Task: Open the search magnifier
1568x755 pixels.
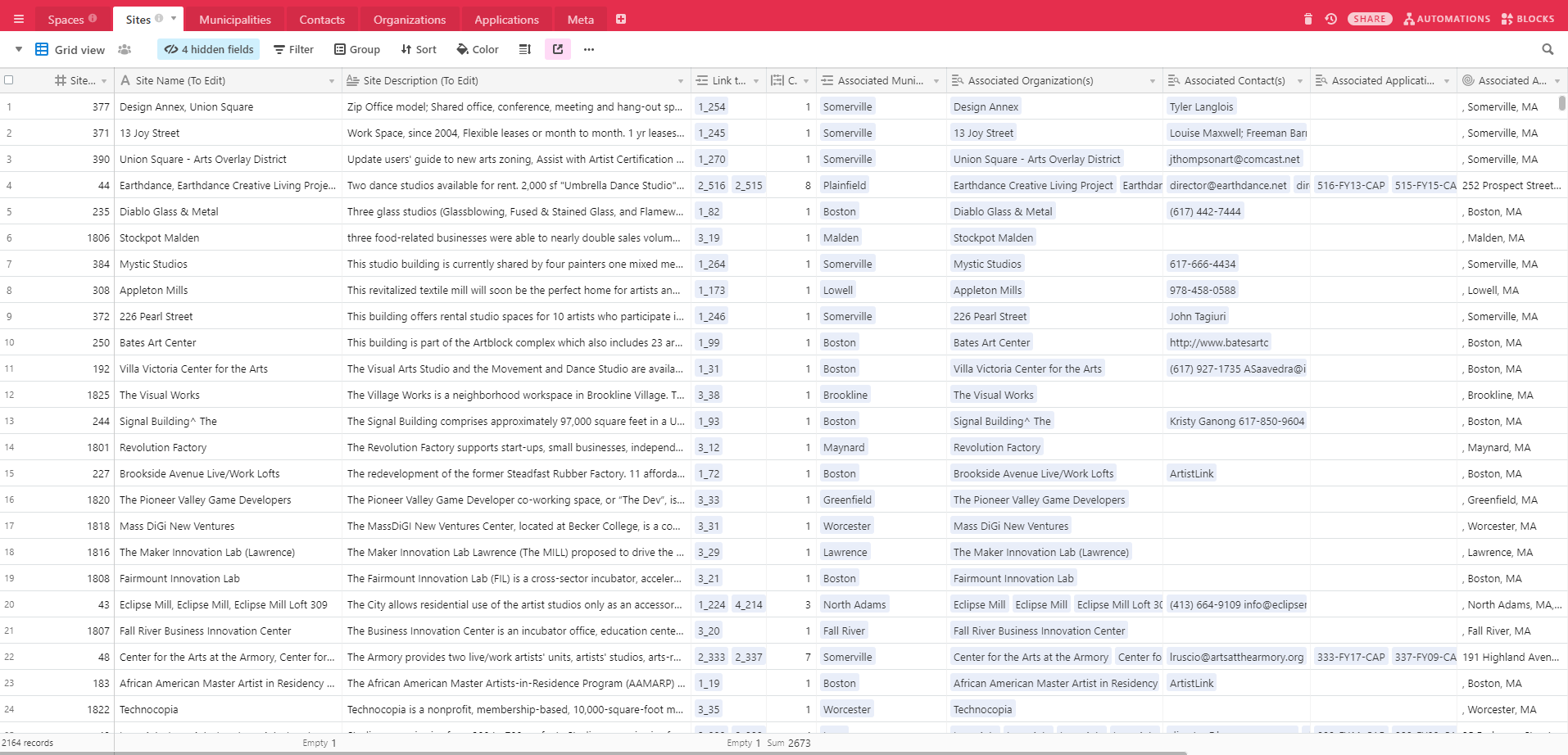Action: [1548, 49]
